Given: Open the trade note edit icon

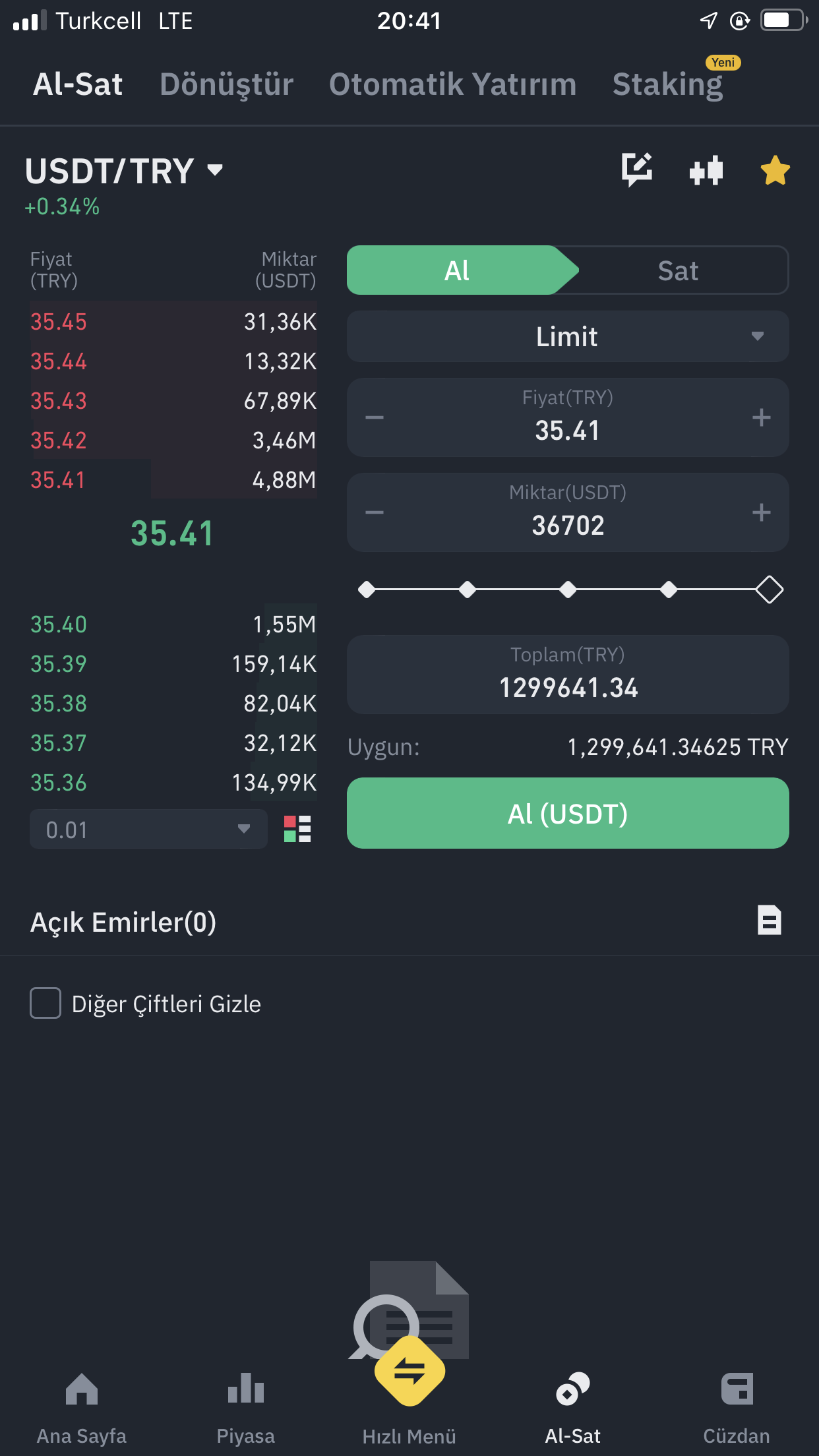Looking at the screenshot, I should point(636,169).
